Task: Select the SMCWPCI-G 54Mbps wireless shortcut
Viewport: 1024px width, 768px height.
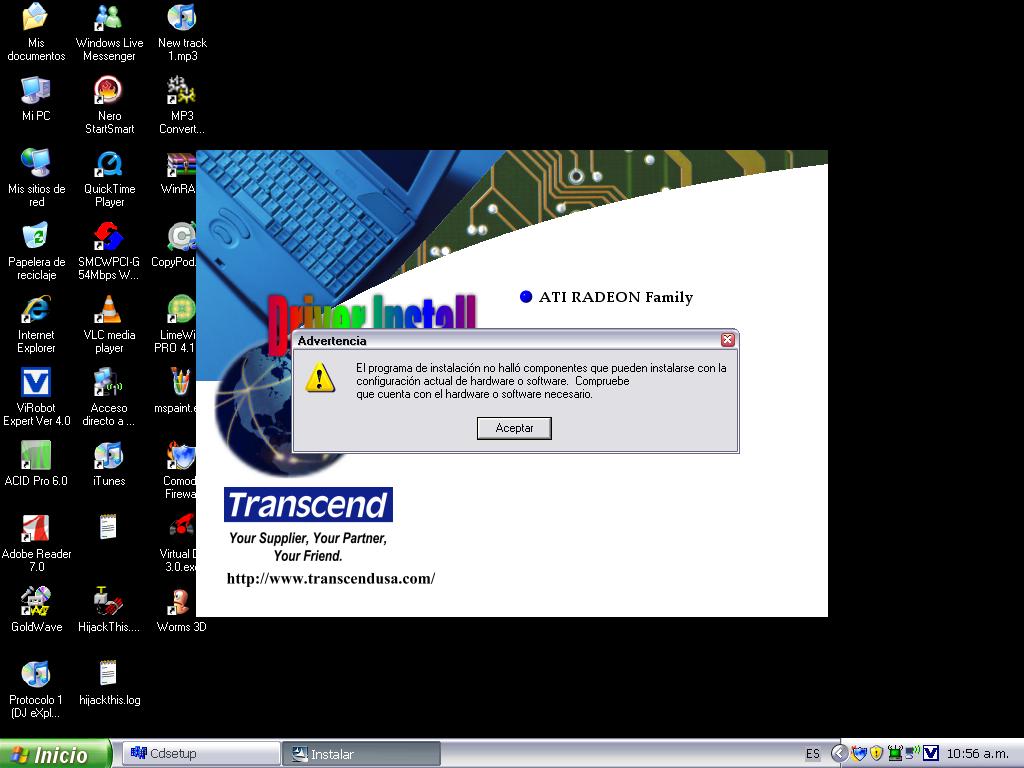Action: pos(109,252)
